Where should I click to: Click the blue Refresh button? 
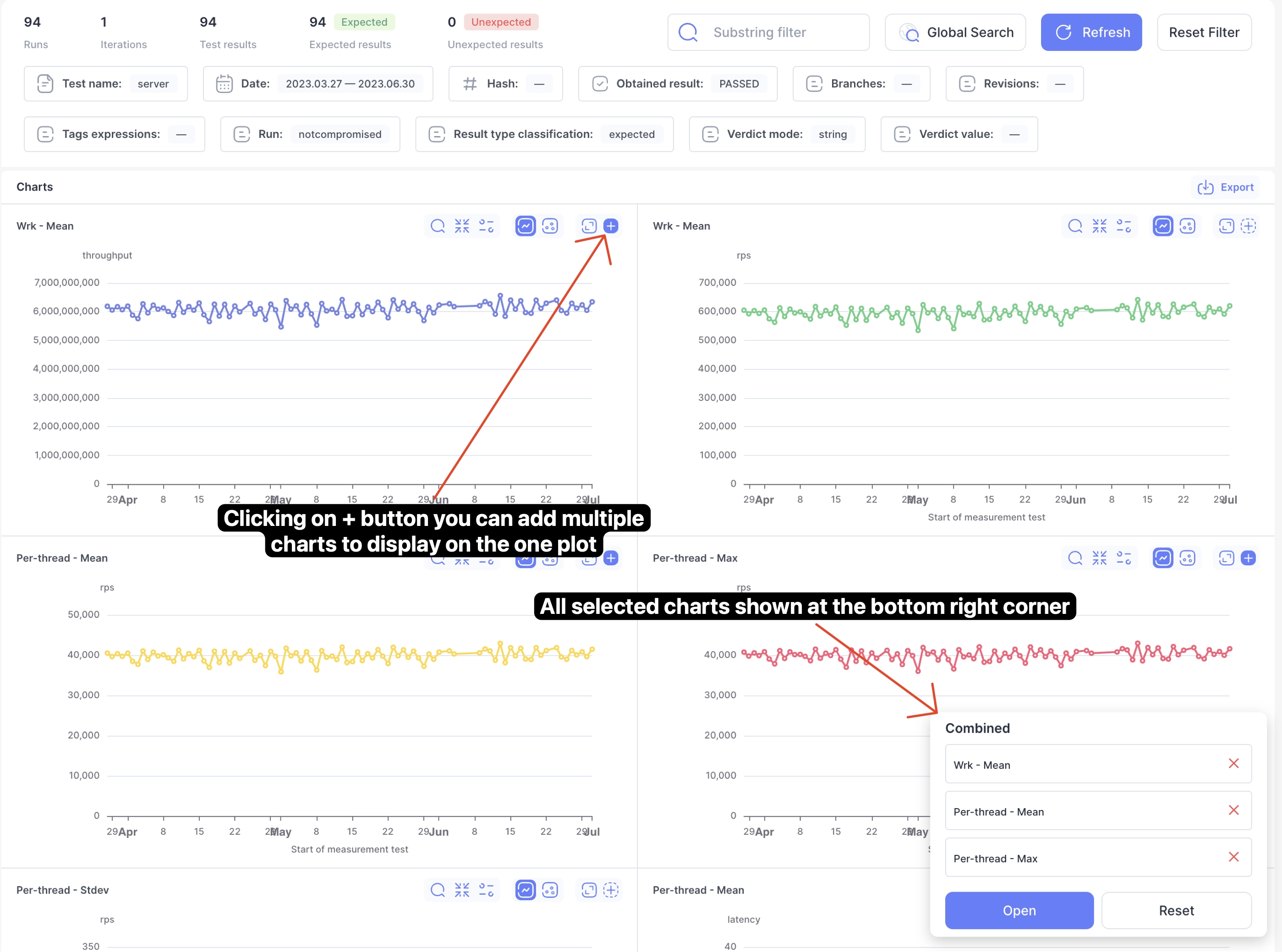(x=1091, y=32)
